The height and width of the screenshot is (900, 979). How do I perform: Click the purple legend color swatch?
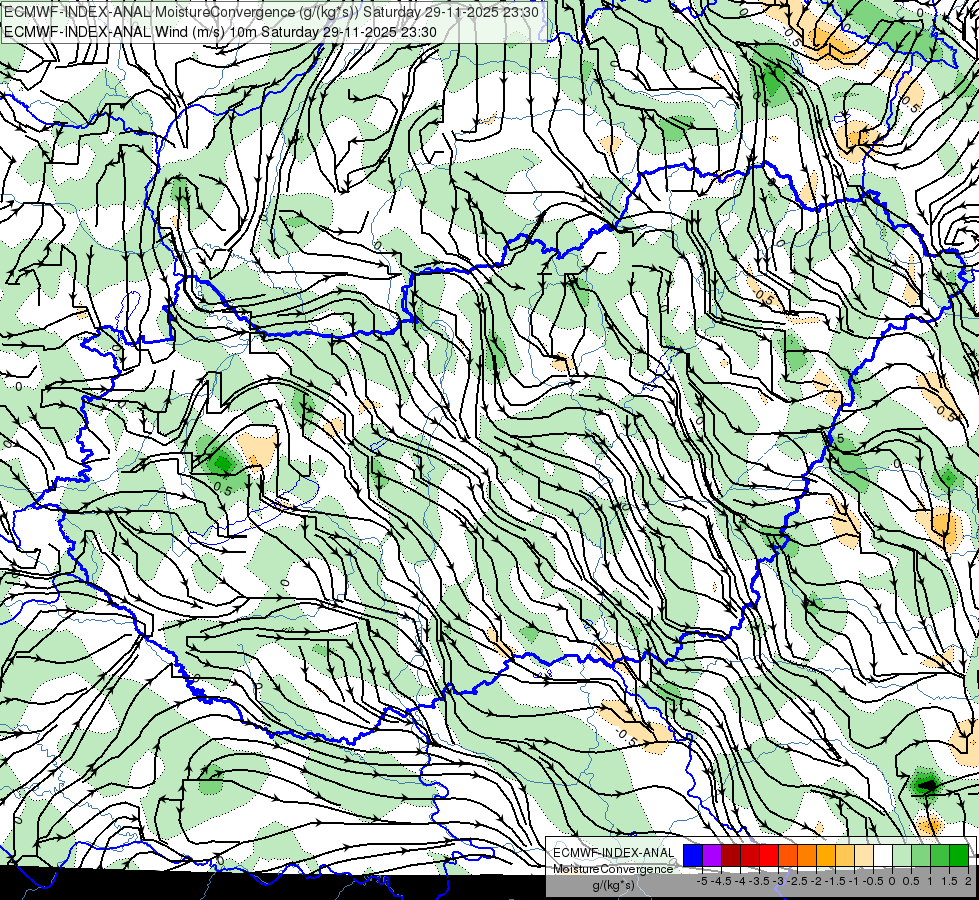[x=712, y=855]
